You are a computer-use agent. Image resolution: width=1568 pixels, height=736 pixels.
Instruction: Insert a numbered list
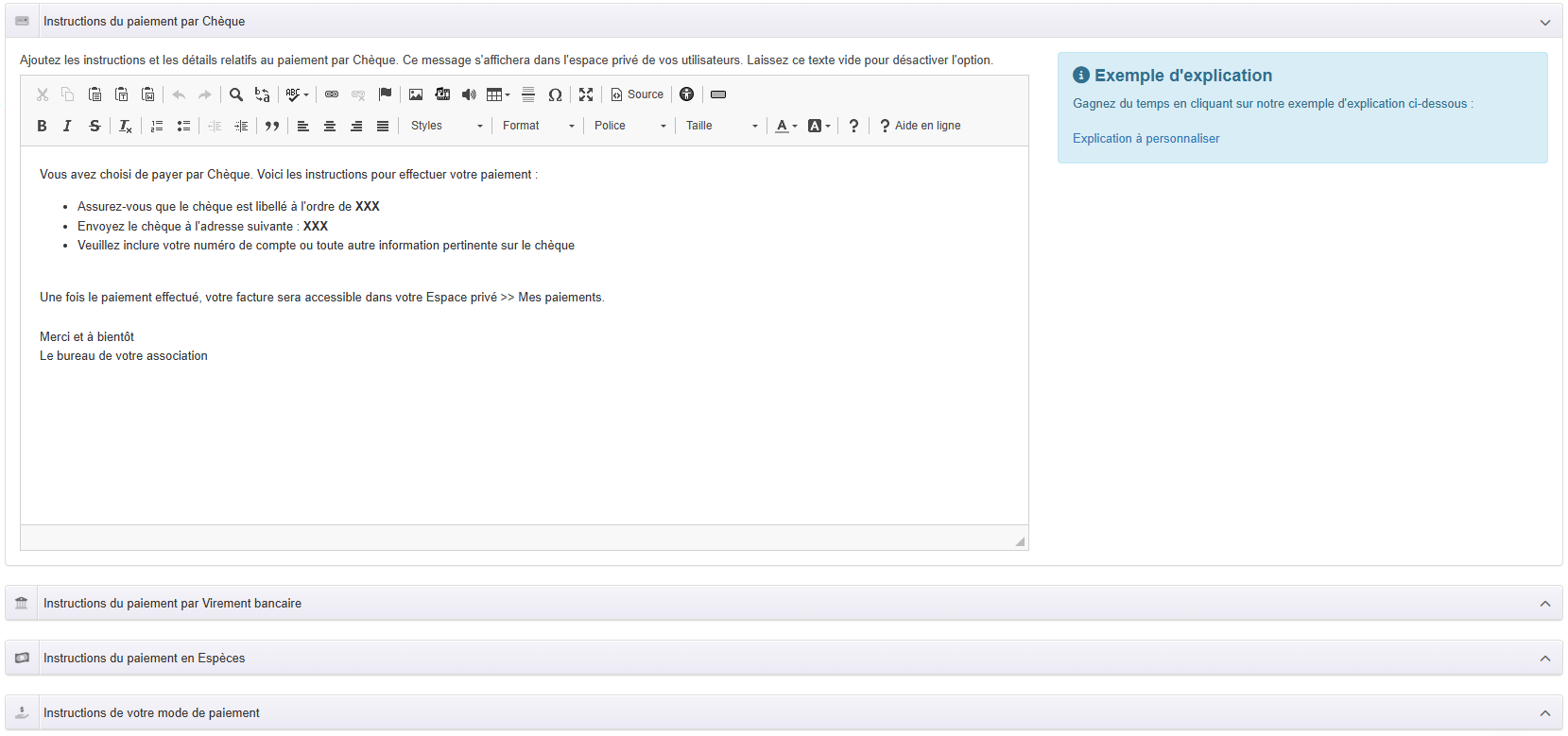(x=157, y=126)
